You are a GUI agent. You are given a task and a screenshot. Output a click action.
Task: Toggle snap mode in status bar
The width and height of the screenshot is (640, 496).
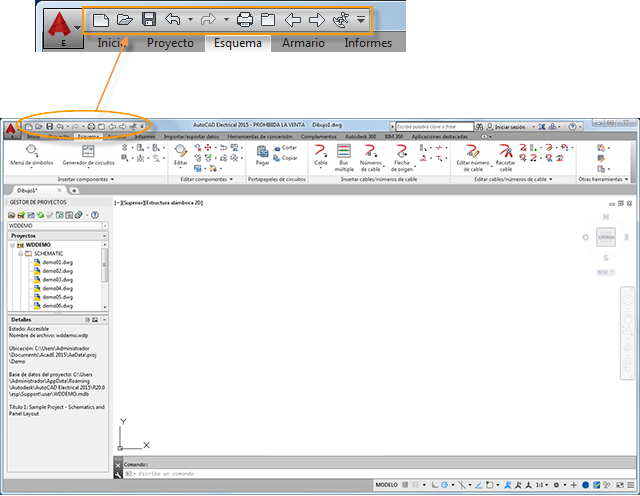point(415,485)
